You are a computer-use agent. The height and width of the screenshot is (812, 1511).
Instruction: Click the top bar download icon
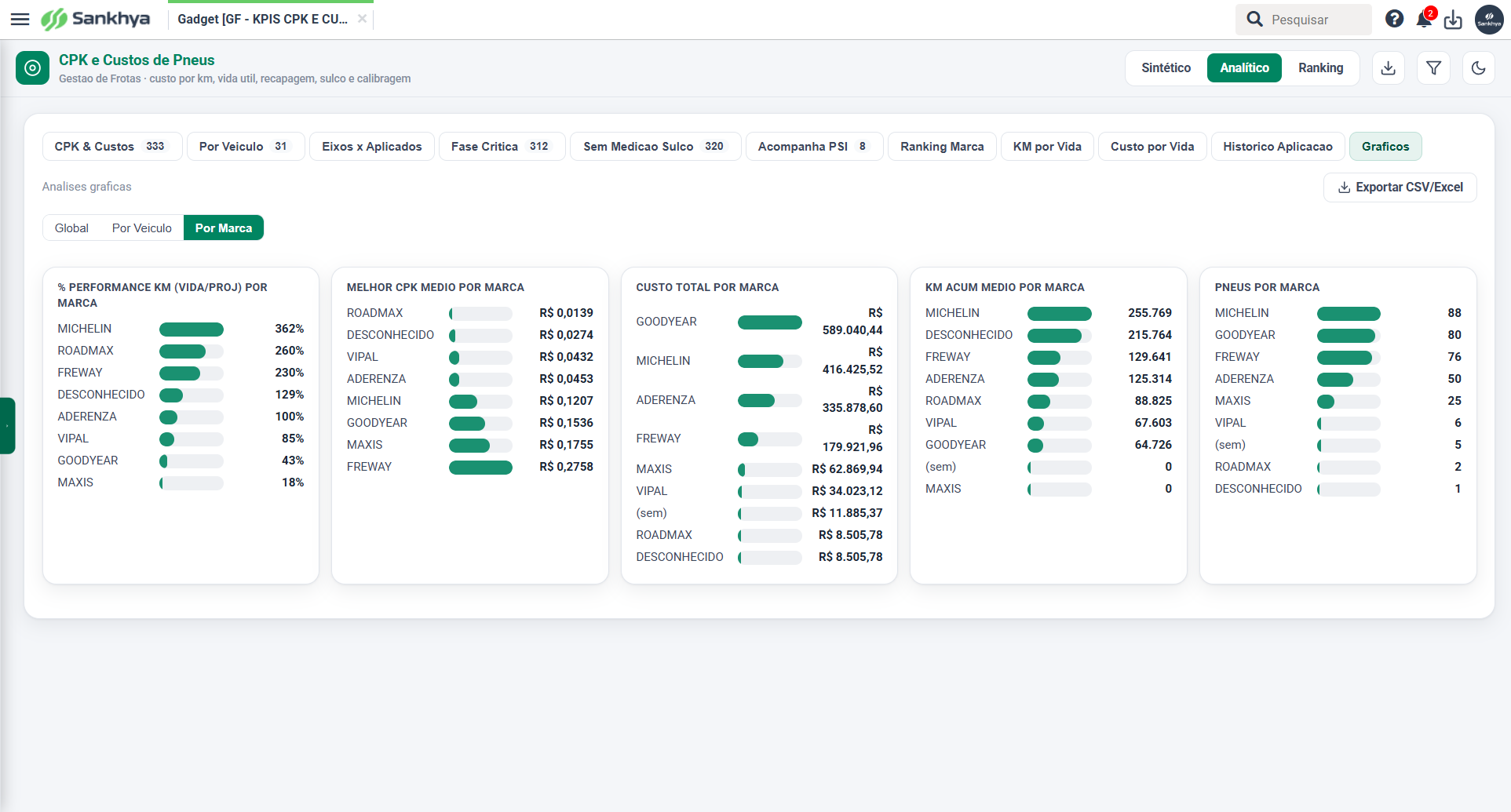pyautogui.click(x=1453, y=20)
